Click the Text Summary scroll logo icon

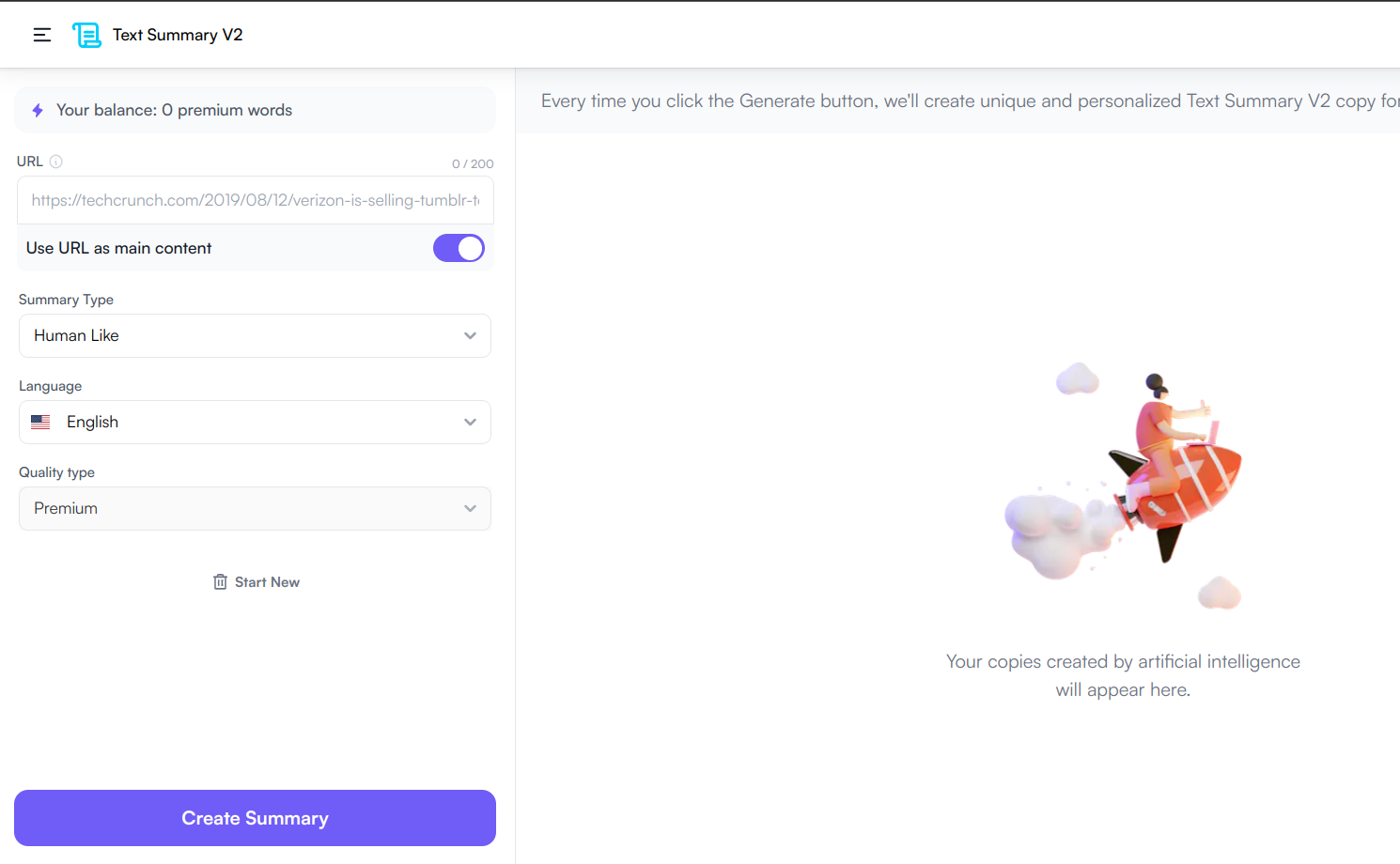[86, 35]
